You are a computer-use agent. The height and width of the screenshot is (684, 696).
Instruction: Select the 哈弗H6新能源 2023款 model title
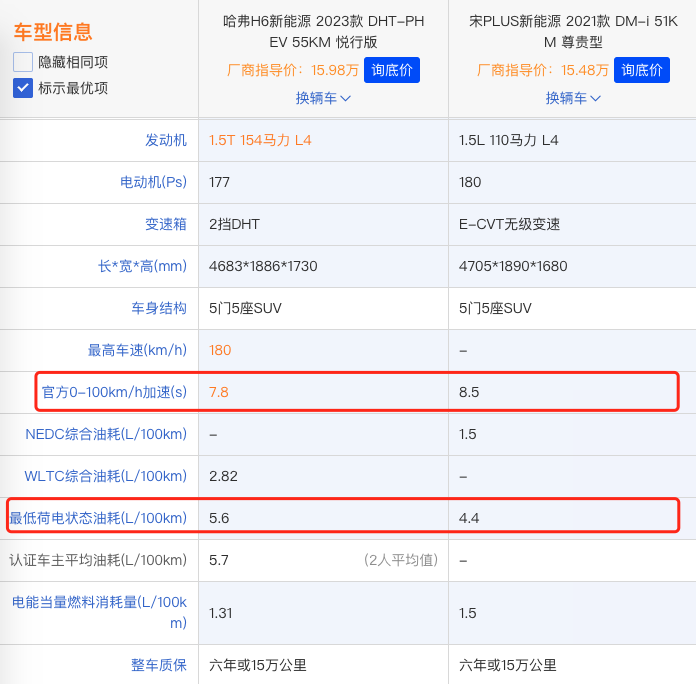323,32
